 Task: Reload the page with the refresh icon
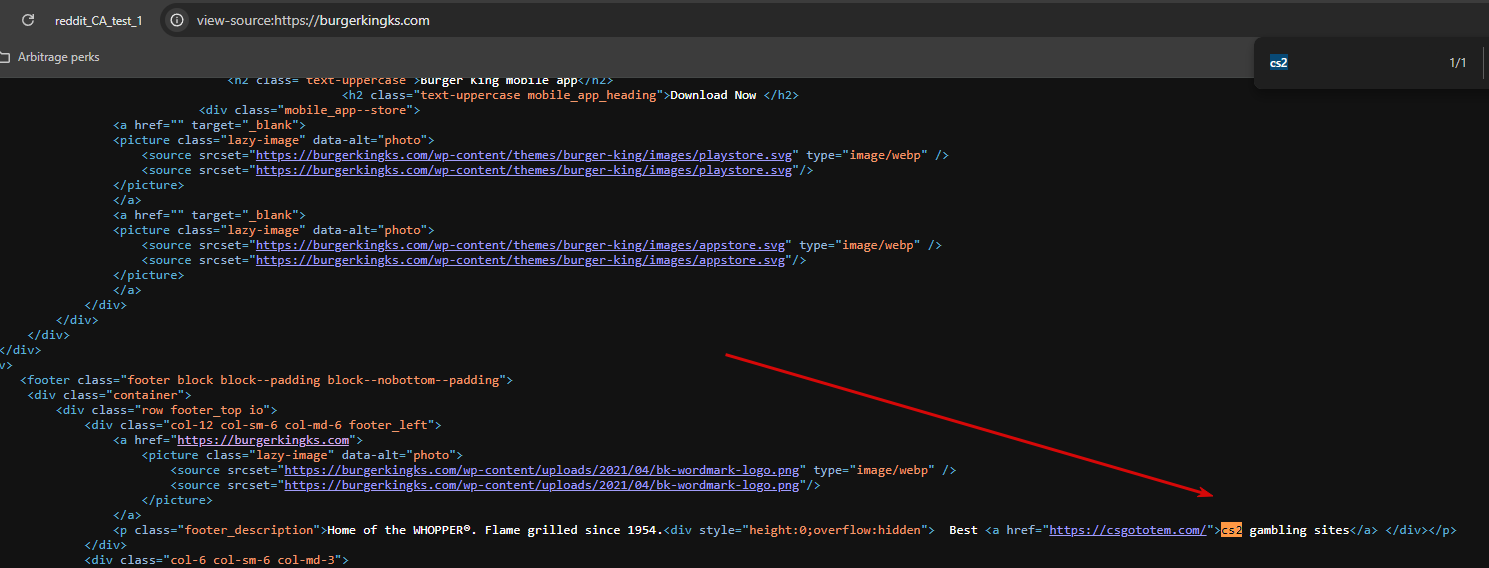pyautogui.click(x=28, y=20)
